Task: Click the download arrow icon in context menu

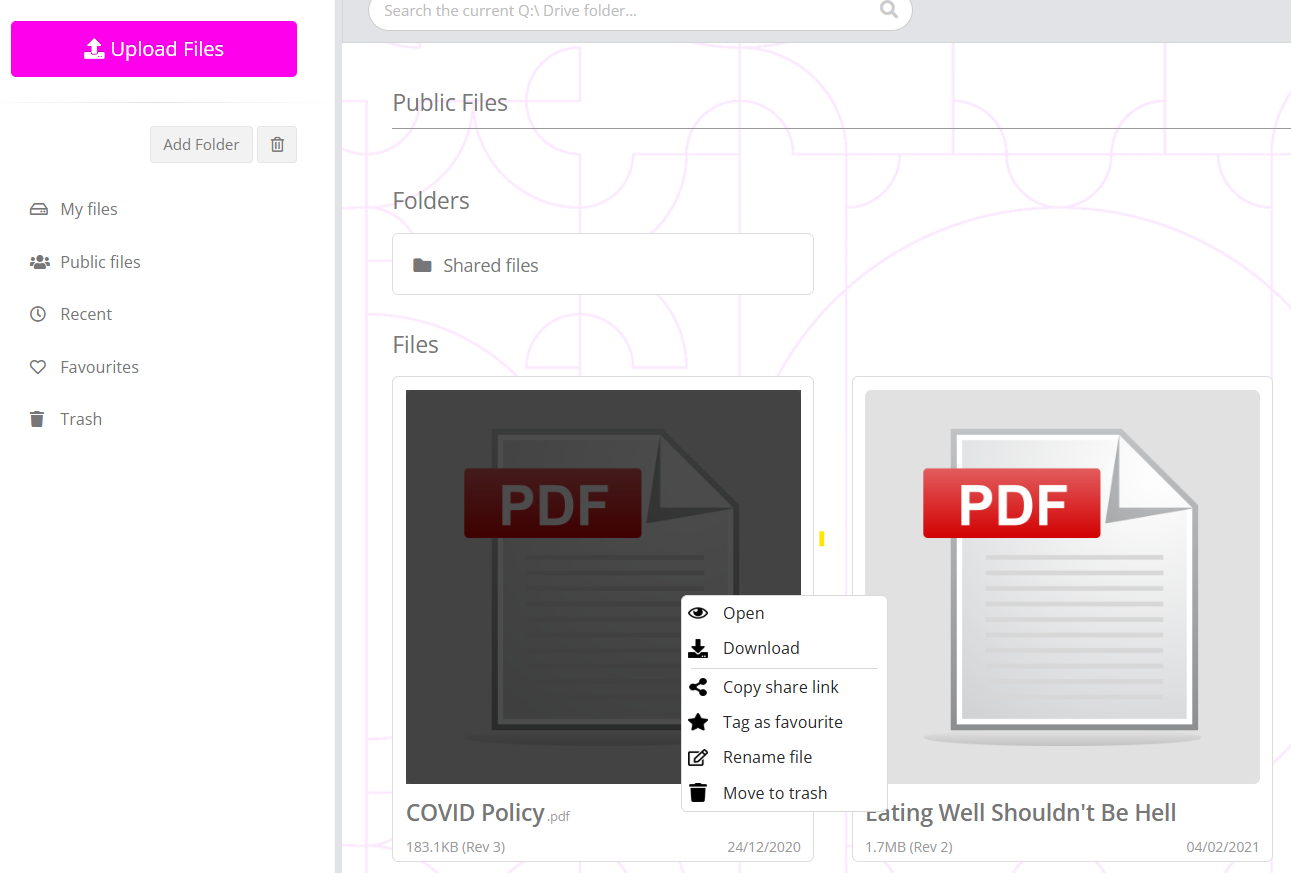Action: (x=698, y=648)
